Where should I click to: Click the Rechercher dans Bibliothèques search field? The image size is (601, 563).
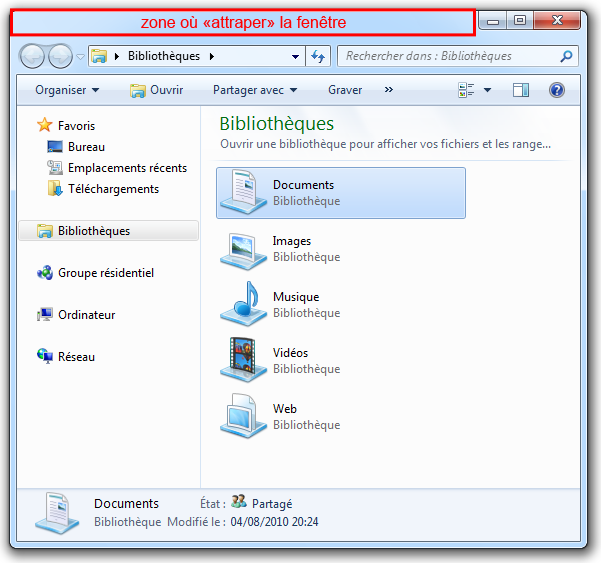[450, 57]
